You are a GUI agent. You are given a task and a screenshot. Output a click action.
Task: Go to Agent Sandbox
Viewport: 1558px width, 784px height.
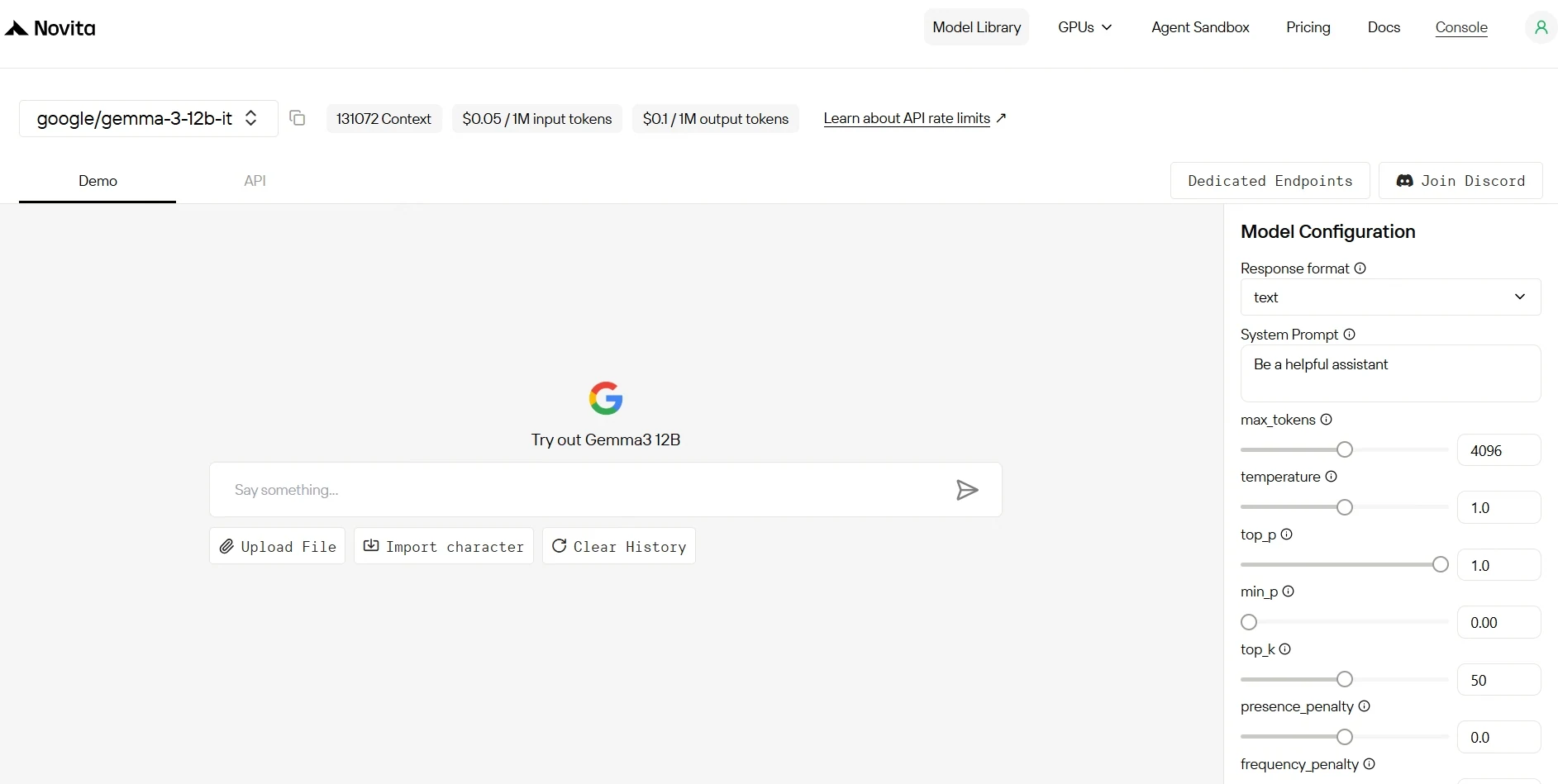point(1200,27)
